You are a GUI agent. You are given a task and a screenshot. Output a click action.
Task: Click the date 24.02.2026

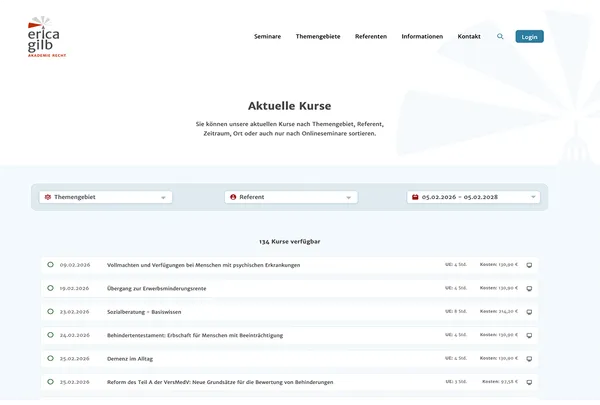75,335
